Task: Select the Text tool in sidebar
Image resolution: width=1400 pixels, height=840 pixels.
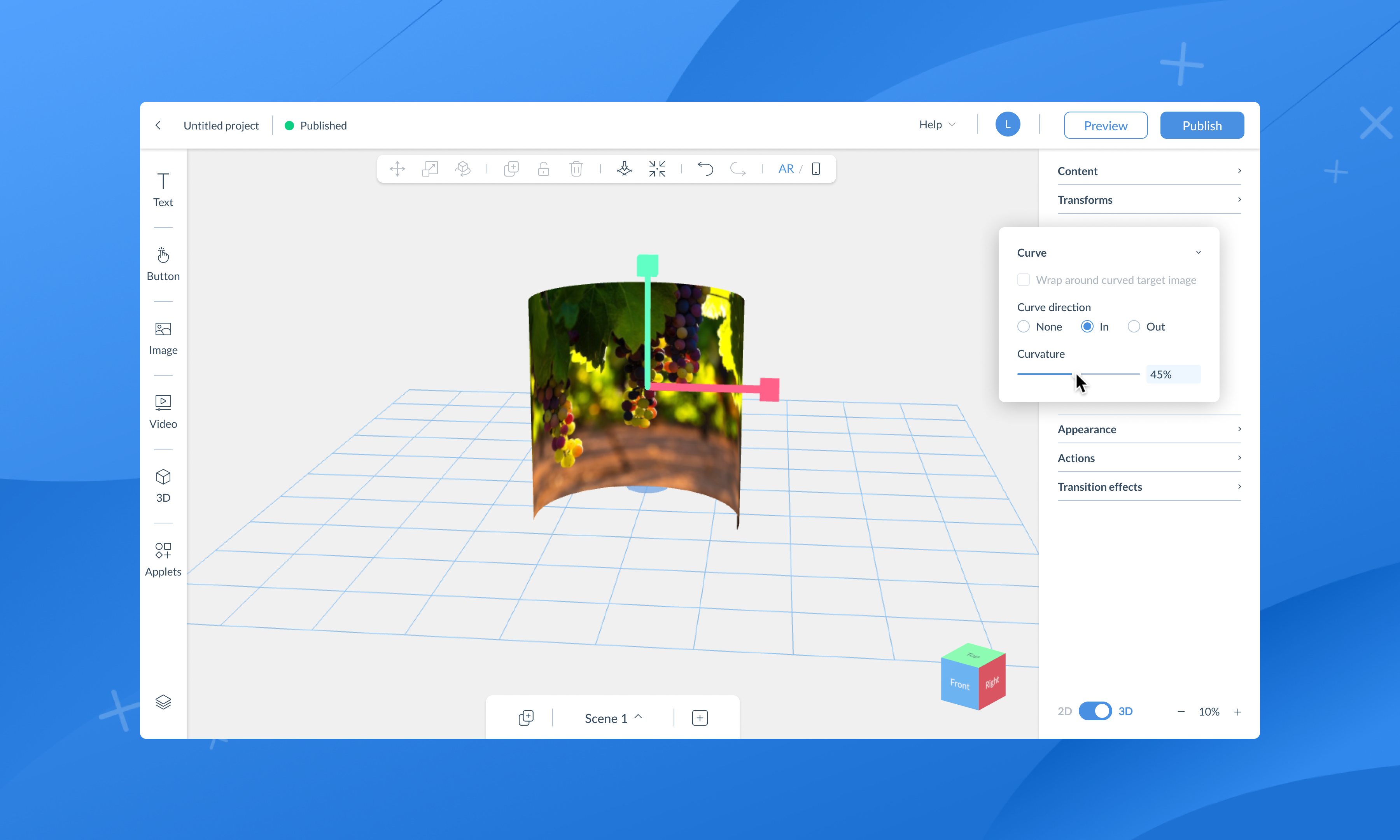Action: point(163,190)
